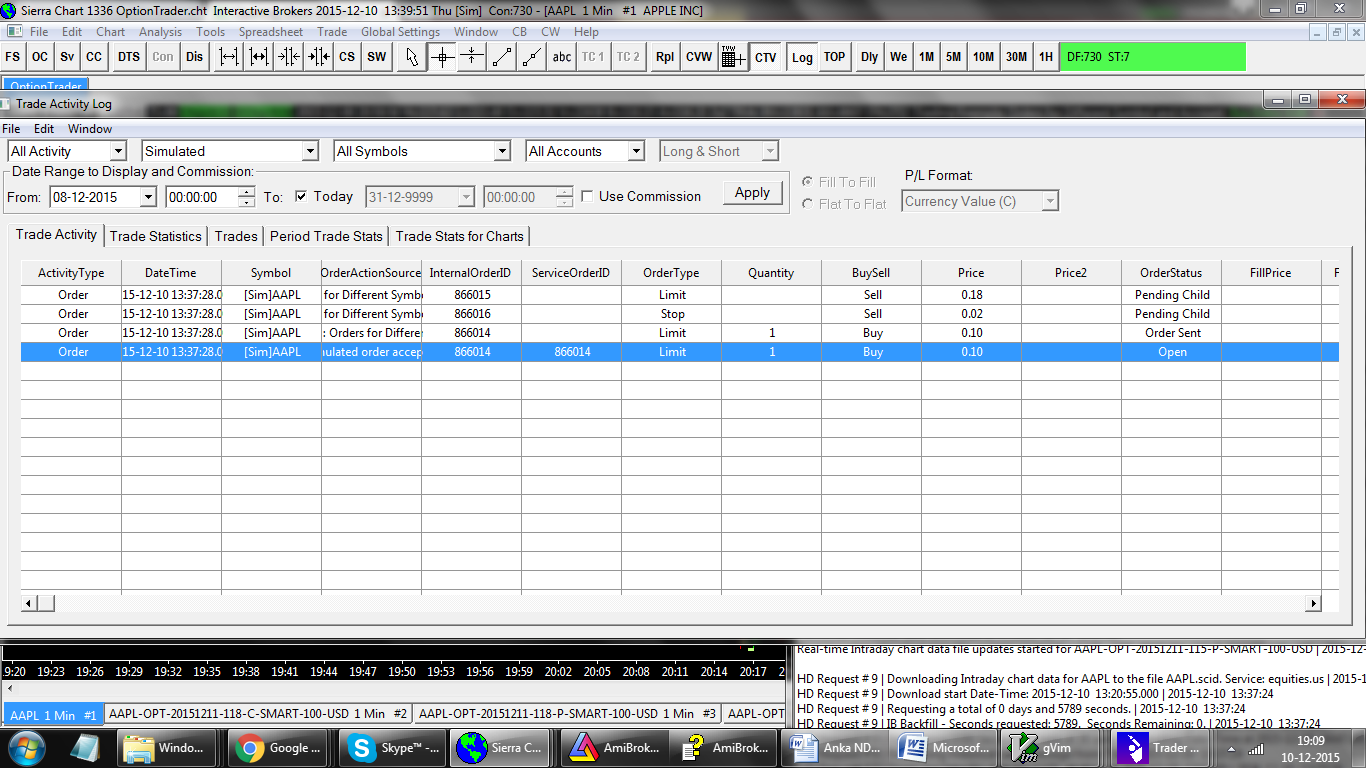Click the Windows Start button

click(x=25, y=748)
